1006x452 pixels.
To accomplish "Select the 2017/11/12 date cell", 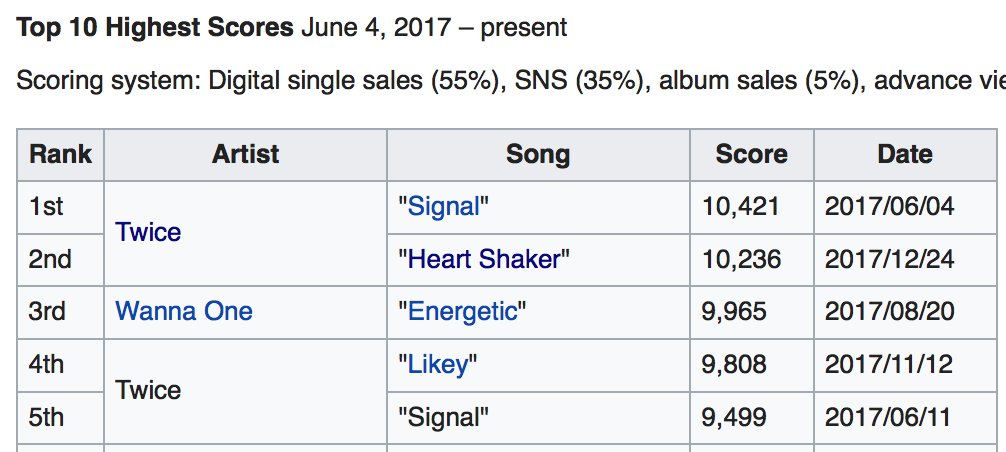I will pos(889,365).
